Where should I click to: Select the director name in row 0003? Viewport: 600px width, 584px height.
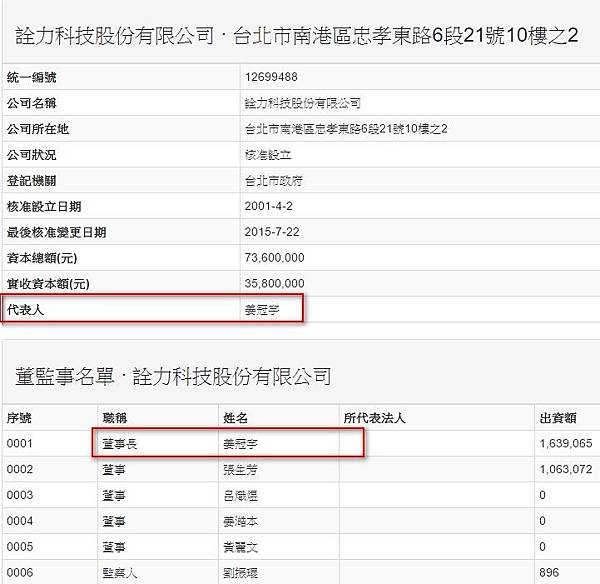pyautogui.click(x=240, y=496)
